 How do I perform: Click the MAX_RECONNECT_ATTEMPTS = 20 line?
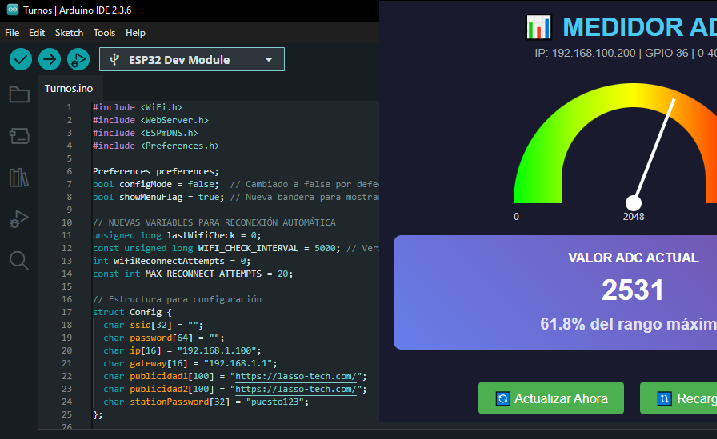pos(193,274)
